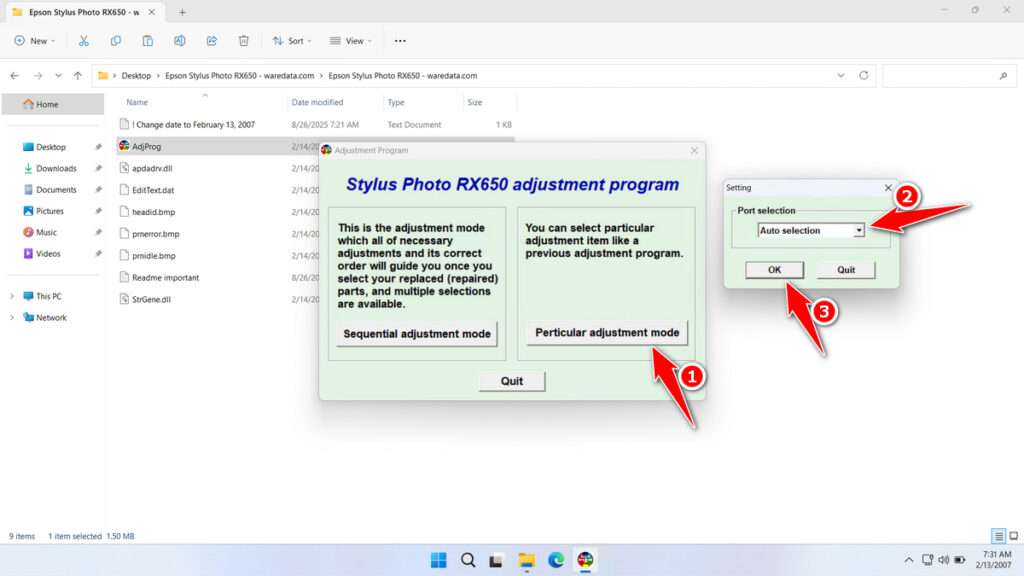Expand the address bar history dropdown
Screen dimensions: 1024x576
[x=840, y=76]
